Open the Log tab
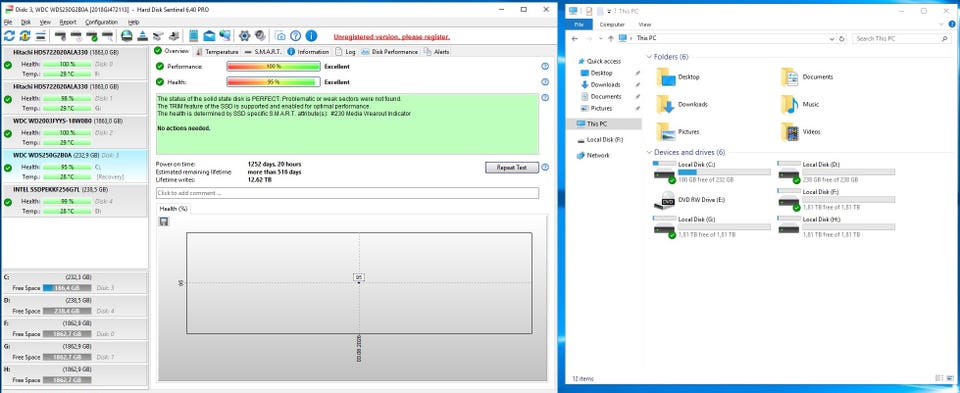 click(x=346, y=52)
